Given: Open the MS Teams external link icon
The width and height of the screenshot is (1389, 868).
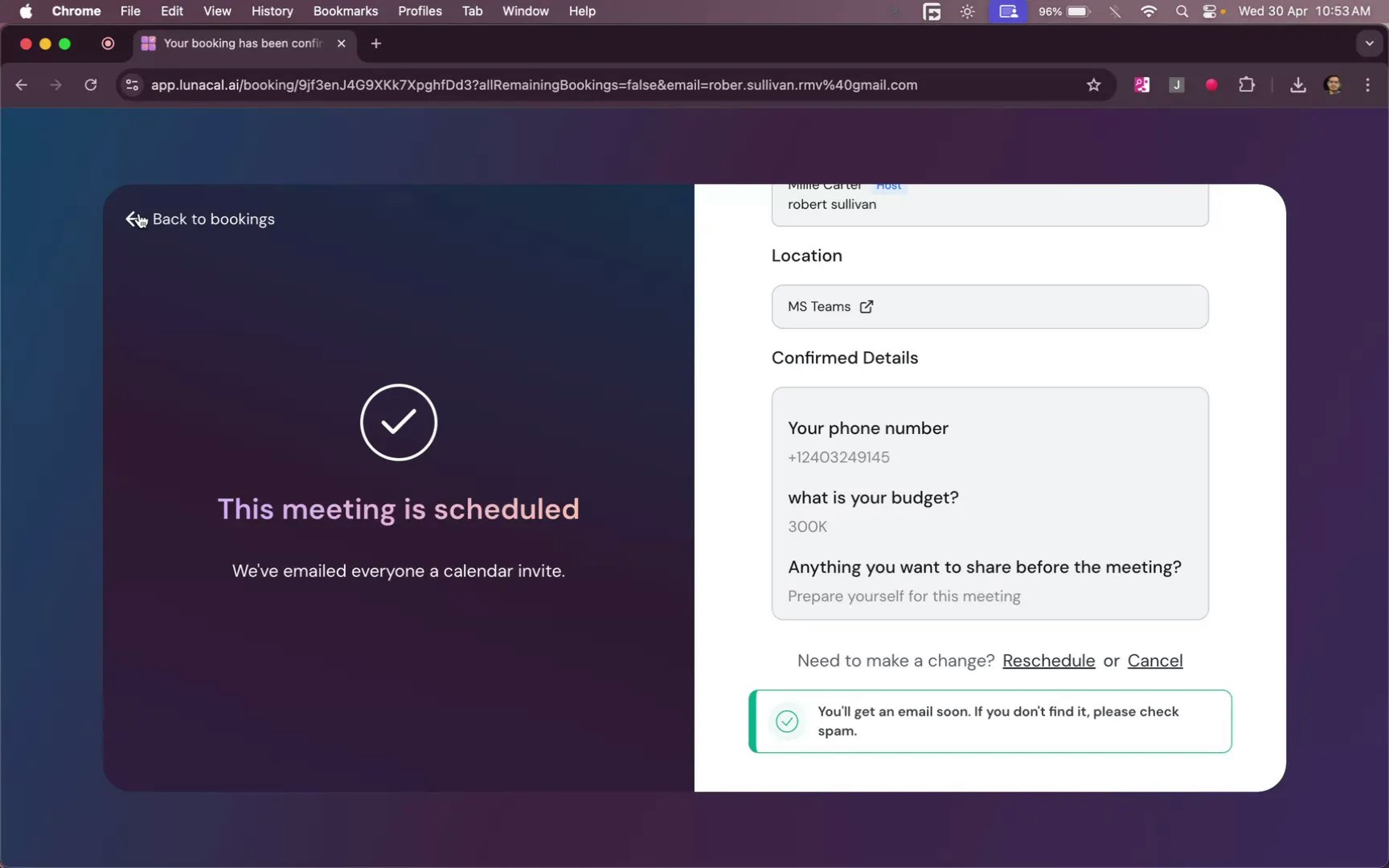Looking at the screenshot, I should [x=867, y=307].
